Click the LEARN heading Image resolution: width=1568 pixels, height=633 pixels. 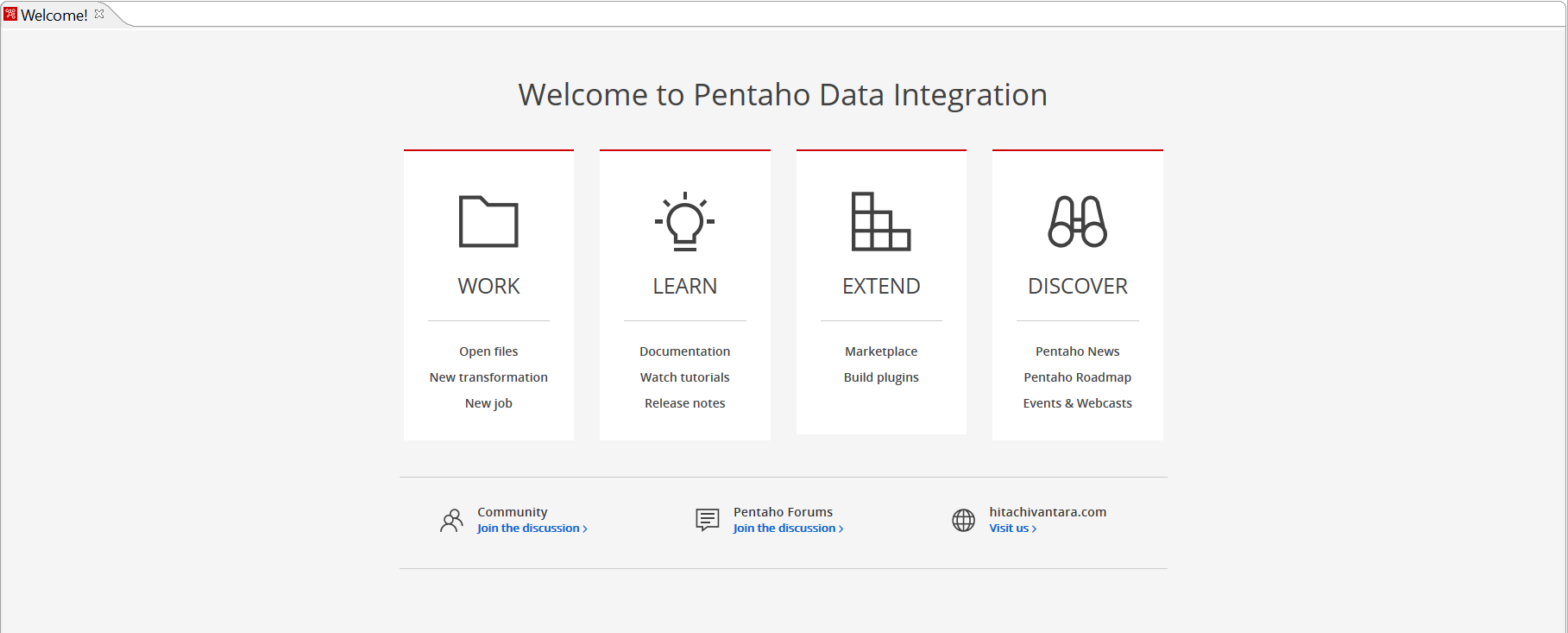(685, 286)
